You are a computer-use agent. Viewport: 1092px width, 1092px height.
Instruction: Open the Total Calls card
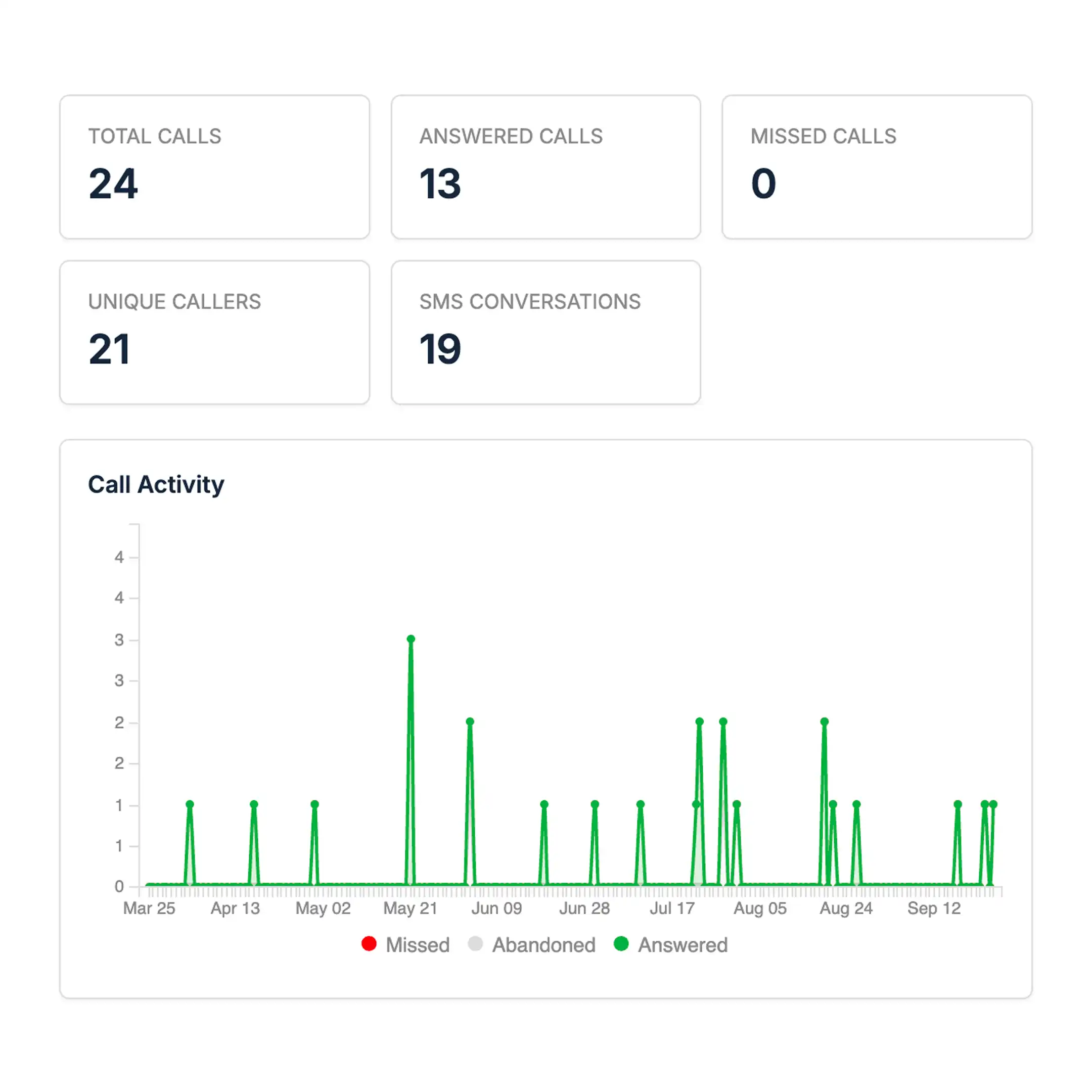point(215,167)
